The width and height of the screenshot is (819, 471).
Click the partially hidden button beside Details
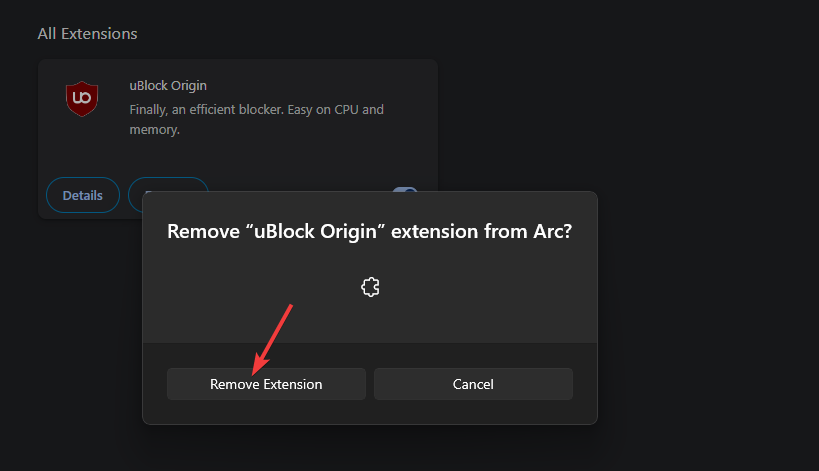click(168, 184)
